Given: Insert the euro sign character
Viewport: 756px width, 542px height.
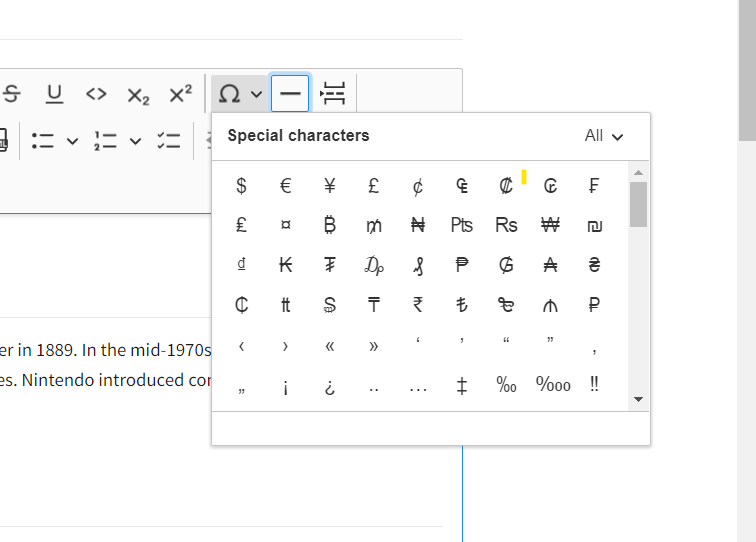Looking at the screenshot, I should click(285, 186).
